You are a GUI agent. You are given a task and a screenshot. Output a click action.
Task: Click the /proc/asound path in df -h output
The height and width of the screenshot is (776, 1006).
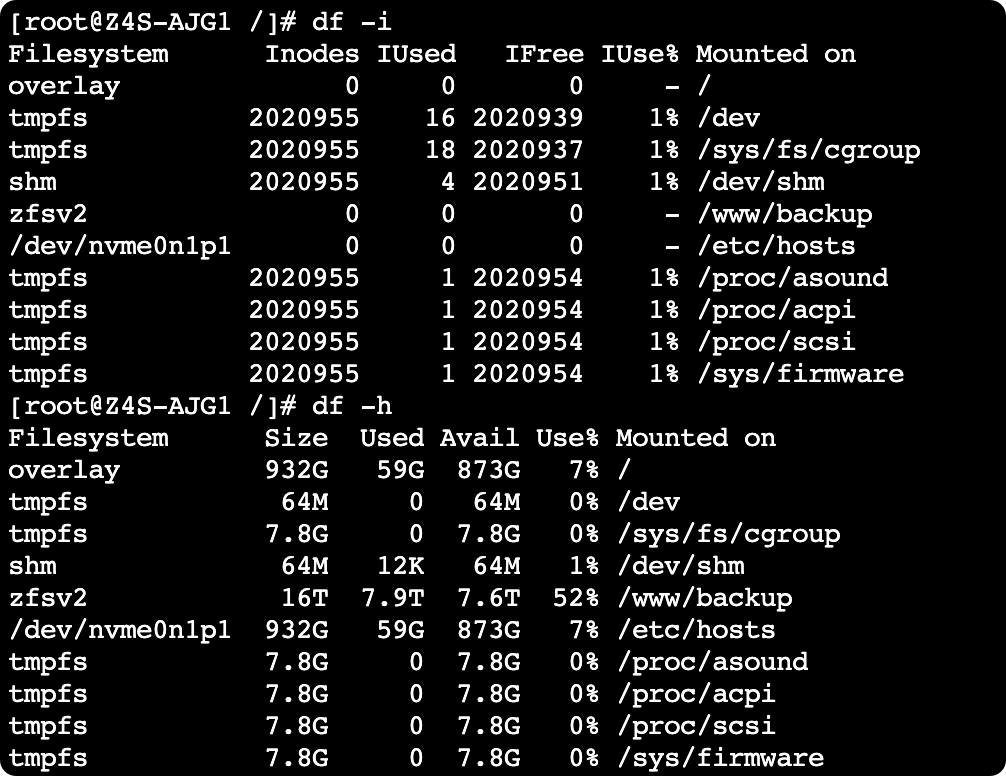click(712, 662)
